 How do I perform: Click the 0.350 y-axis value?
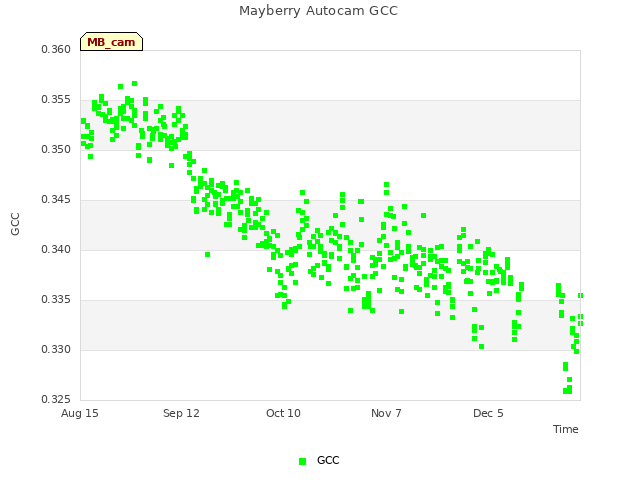(x=56, y=150)
